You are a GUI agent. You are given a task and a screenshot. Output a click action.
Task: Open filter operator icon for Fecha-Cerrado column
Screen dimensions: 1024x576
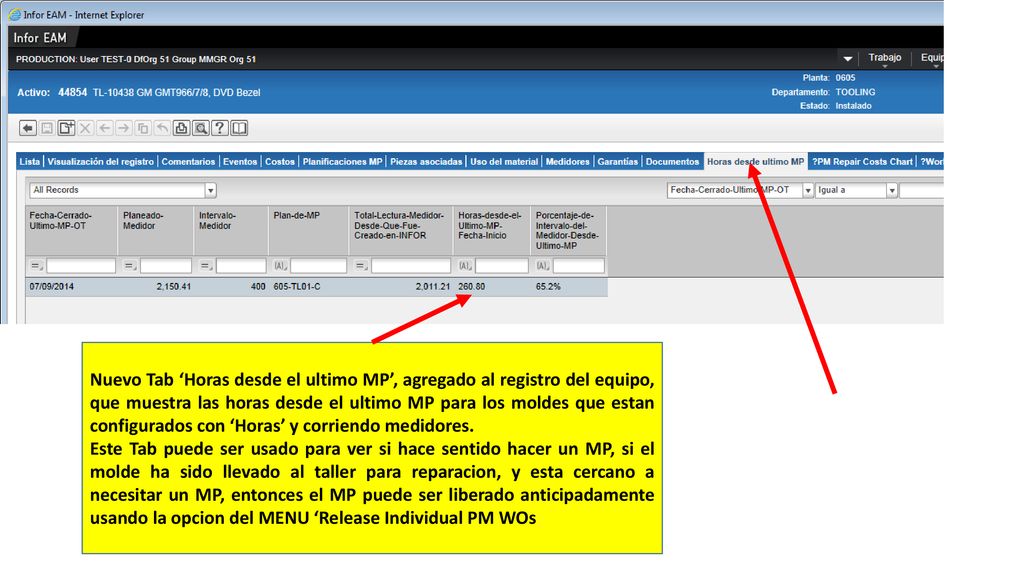[x=37, y=266]
